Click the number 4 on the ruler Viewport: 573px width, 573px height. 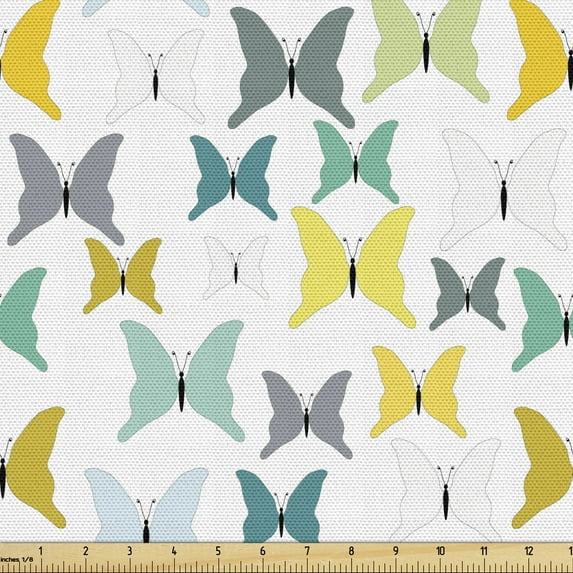pos(174,551)
